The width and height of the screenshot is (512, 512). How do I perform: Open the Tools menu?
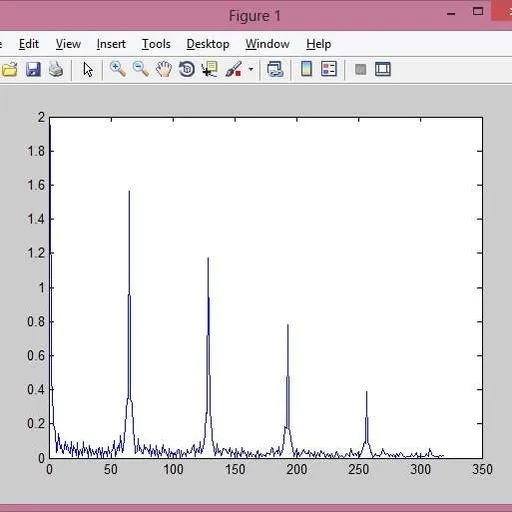[x=156, y=44]
